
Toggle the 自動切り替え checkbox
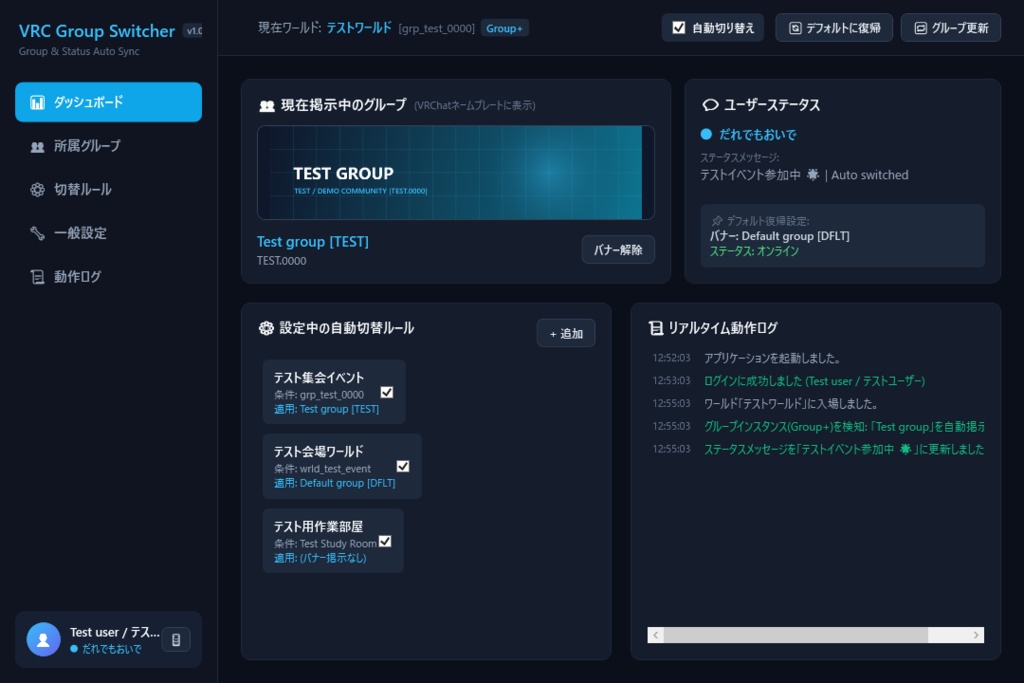click(x=679, y=28)
